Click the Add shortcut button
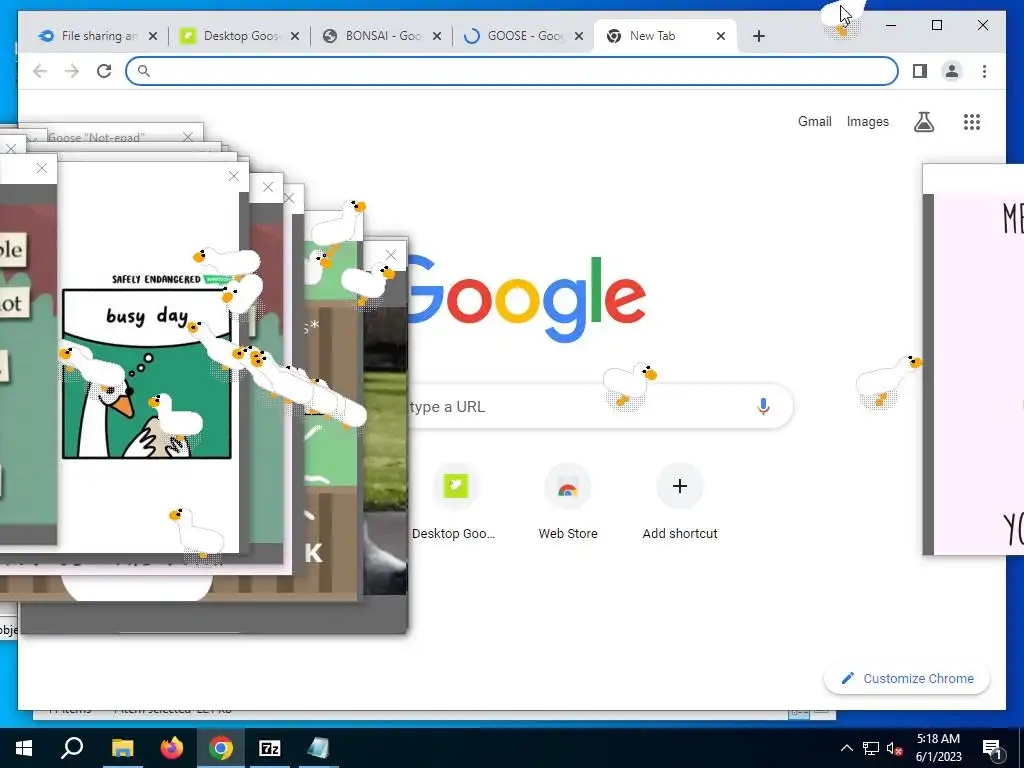Screen dimensions: 1024x768 click(680, 502)
